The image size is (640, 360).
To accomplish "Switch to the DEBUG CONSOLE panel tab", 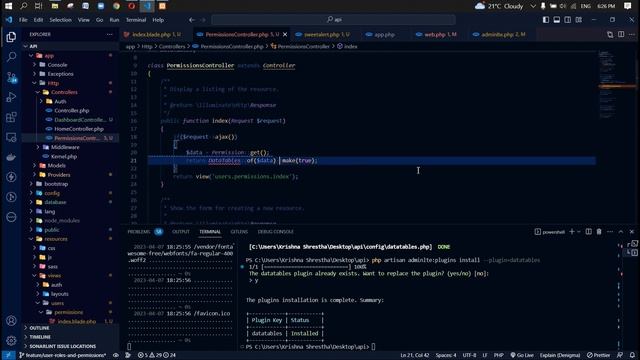I will pos(276,232).
